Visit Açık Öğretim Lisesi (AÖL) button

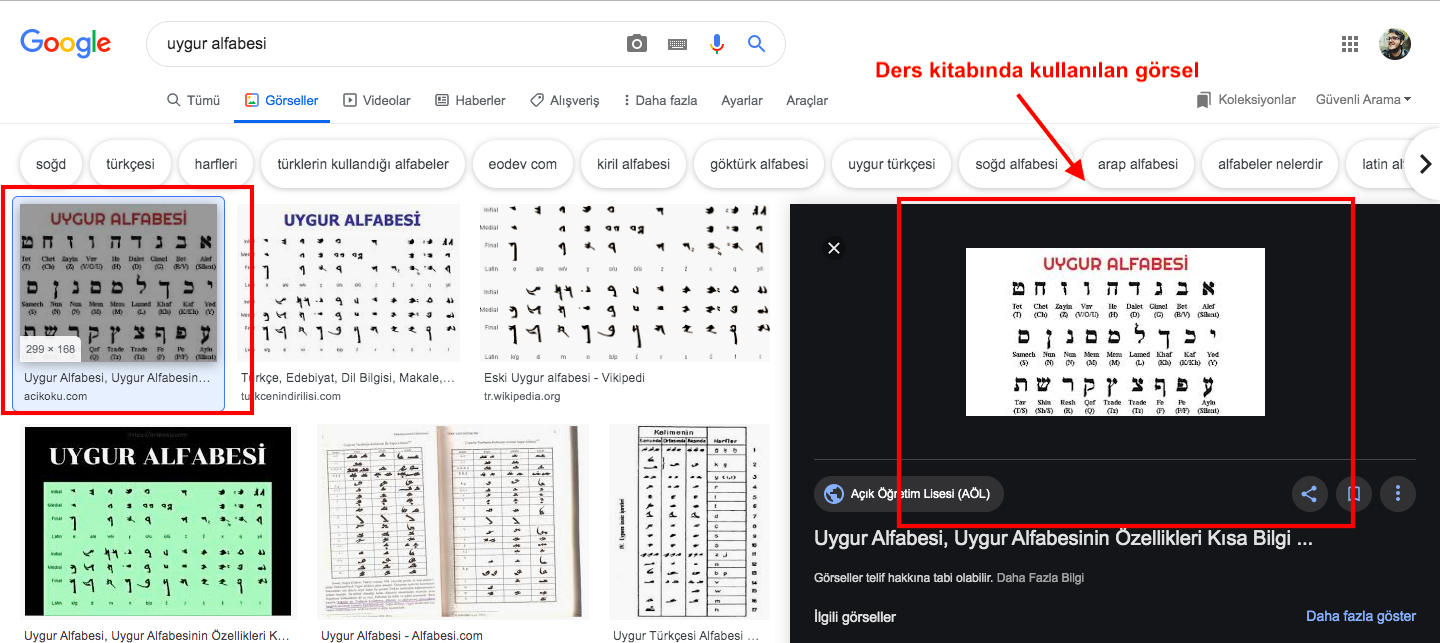(x=909, y=494)
